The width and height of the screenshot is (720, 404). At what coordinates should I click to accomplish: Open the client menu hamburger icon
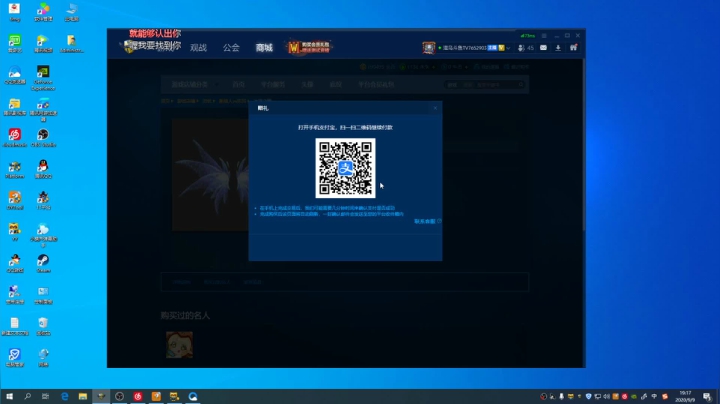(544, 36)
